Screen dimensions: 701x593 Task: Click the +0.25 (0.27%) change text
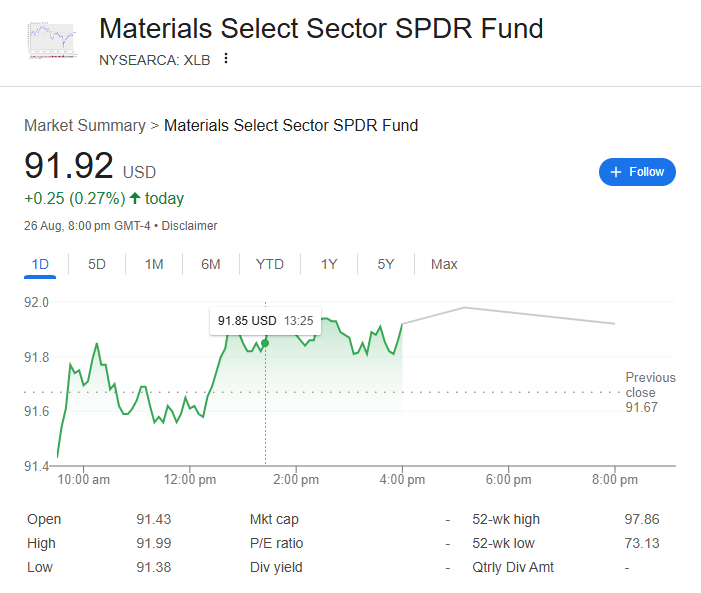[75, 199]
